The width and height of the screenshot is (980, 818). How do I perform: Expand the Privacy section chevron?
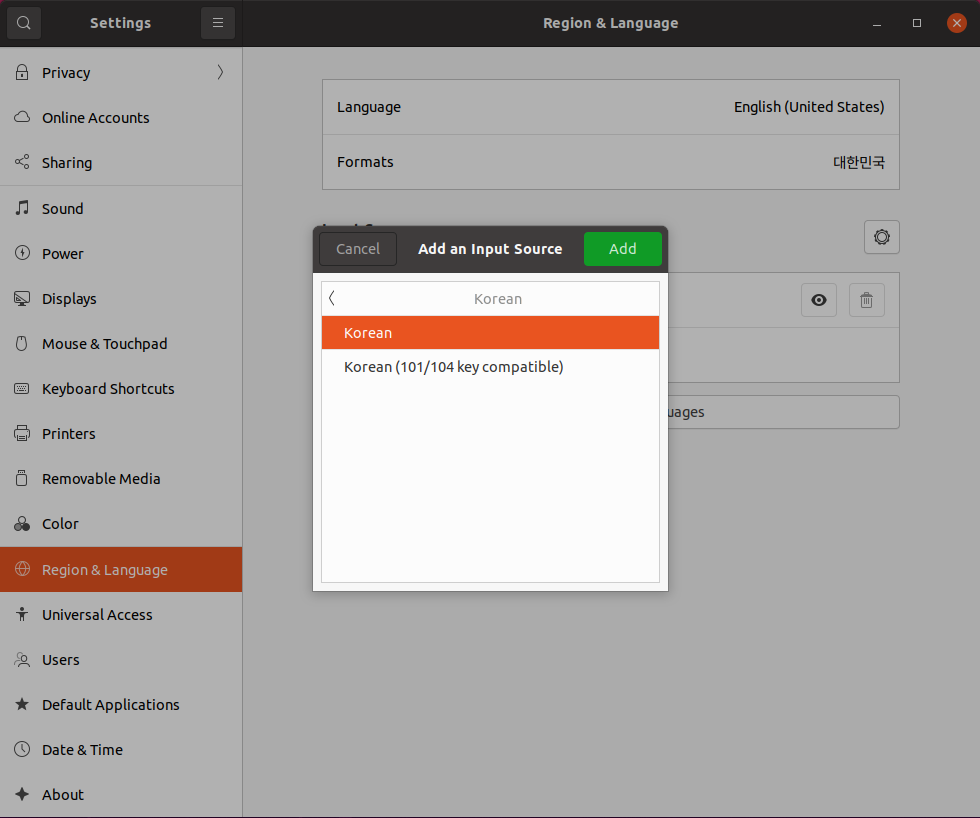coord(220,72)
